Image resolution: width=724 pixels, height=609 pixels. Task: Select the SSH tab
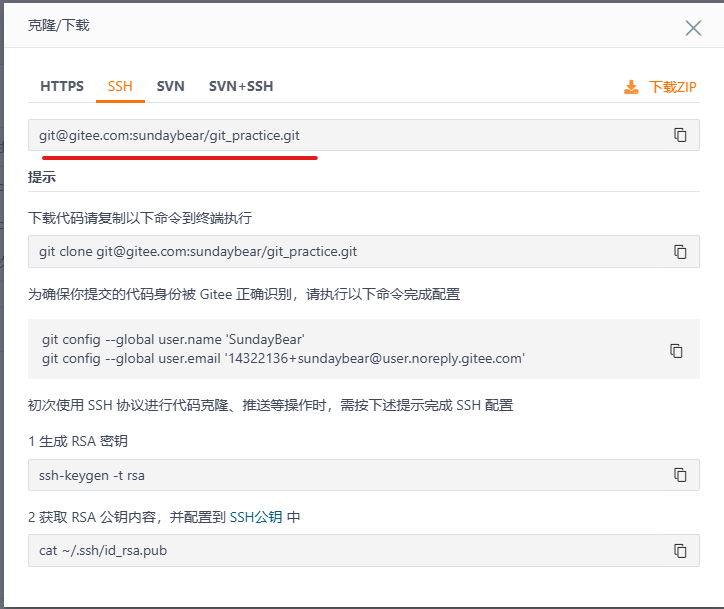click(x=120, y=86)
